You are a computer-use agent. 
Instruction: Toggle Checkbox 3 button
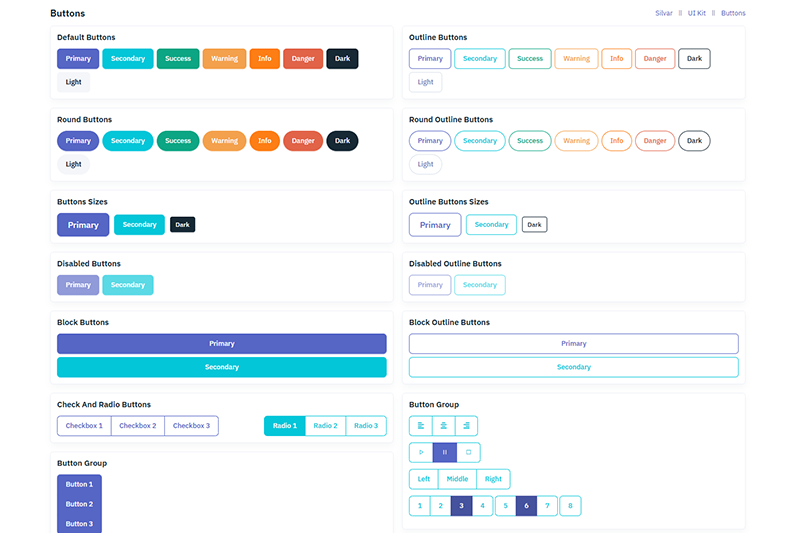coord(191,426)
